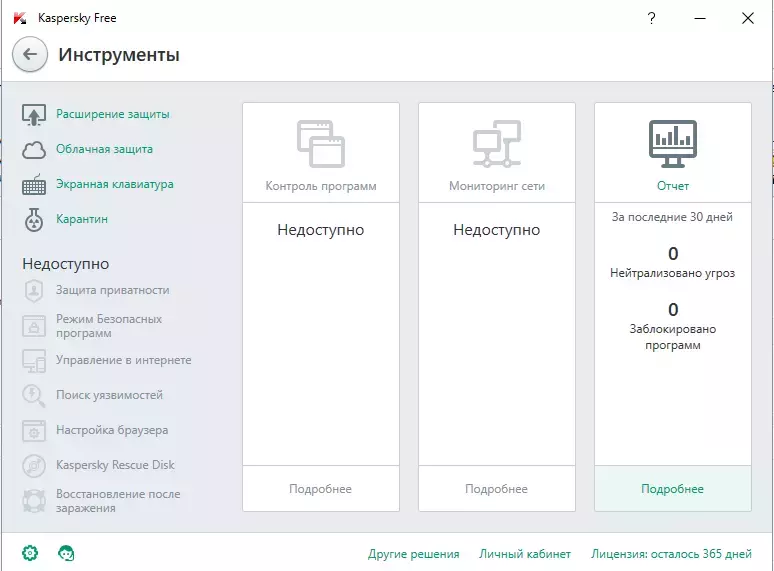Click the vulnerability scan magnifier icon
Viewport: 774px width, 571px height.
[x=34, y=396]
